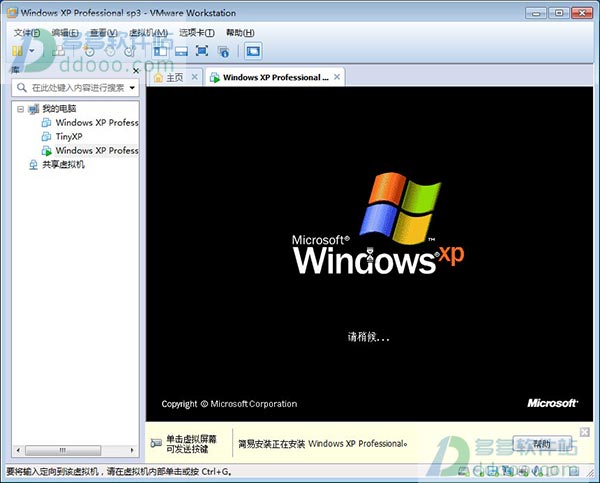The height and width of the screenshot is (483, 600).
Task: Click the magnifier icon in library search
Action: point(22,88)
